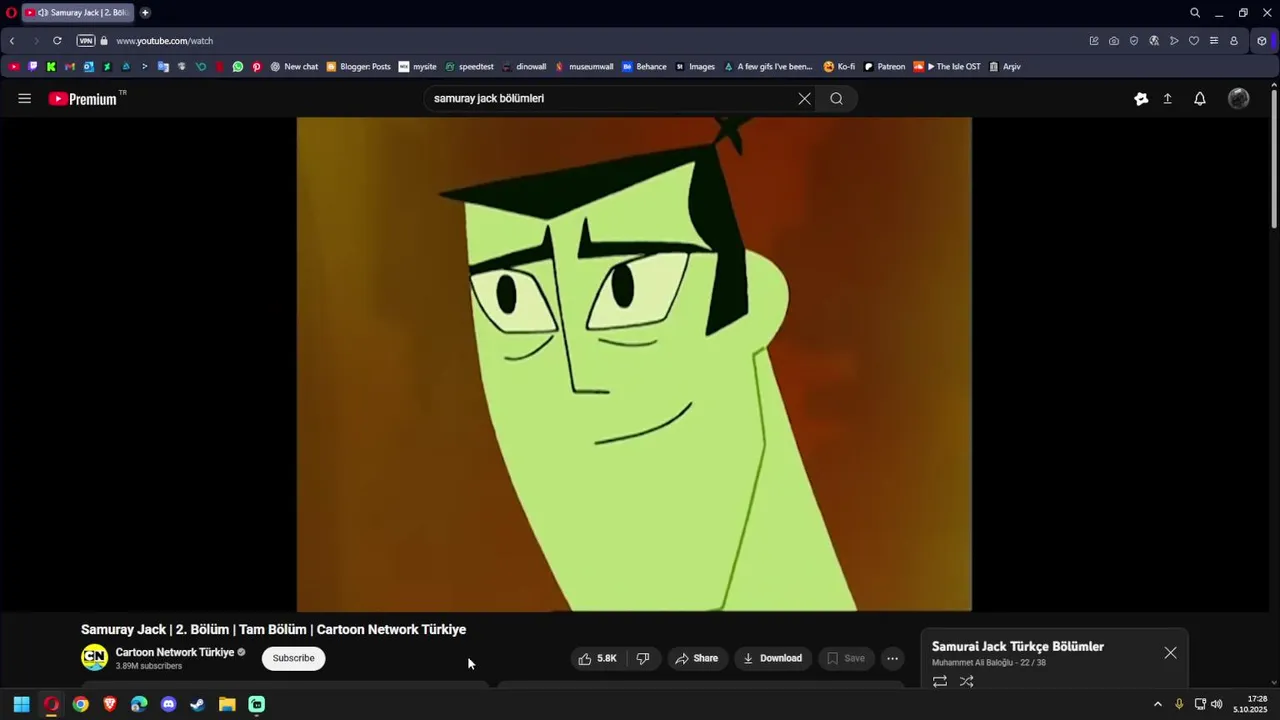Open the more actions ellipsis menu

pyautogui.click(x=892, y=658)
